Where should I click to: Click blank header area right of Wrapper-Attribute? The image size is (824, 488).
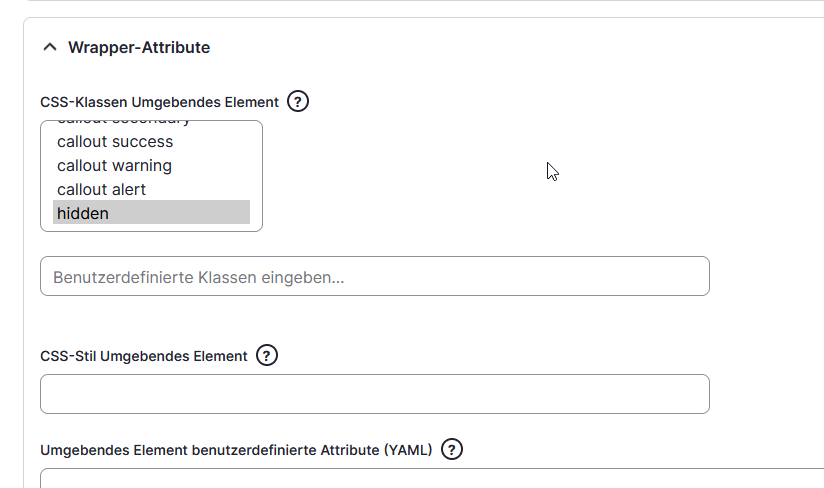pyautogui.click(x=500, y=47)
